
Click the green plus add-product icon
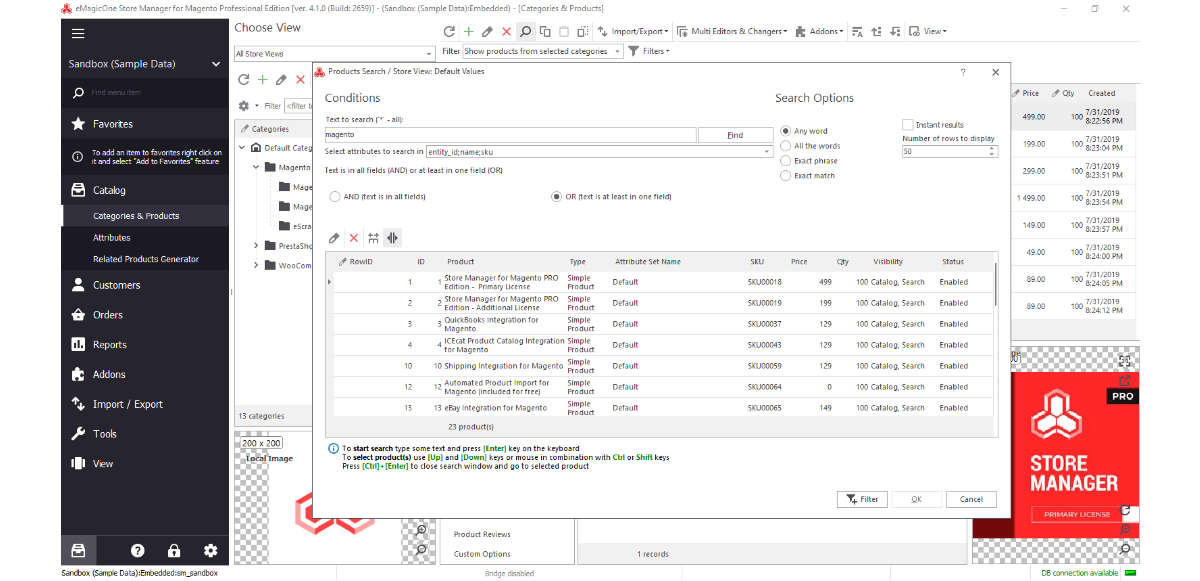coord(468,32)
